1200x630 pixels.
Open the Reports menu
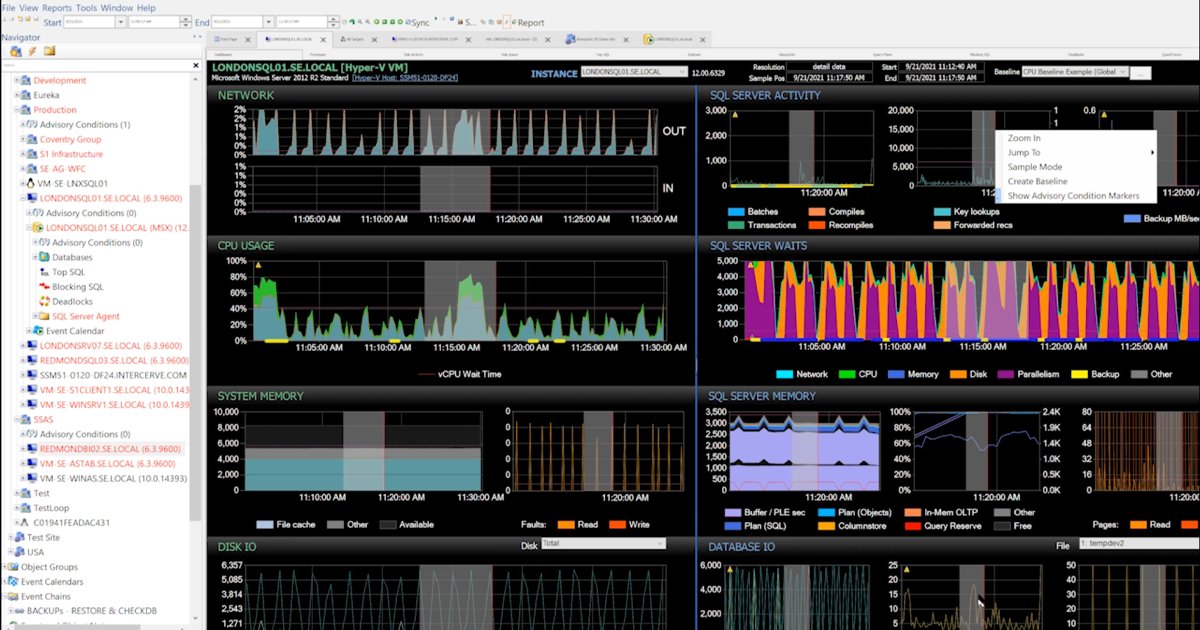[x=56, y=8]
